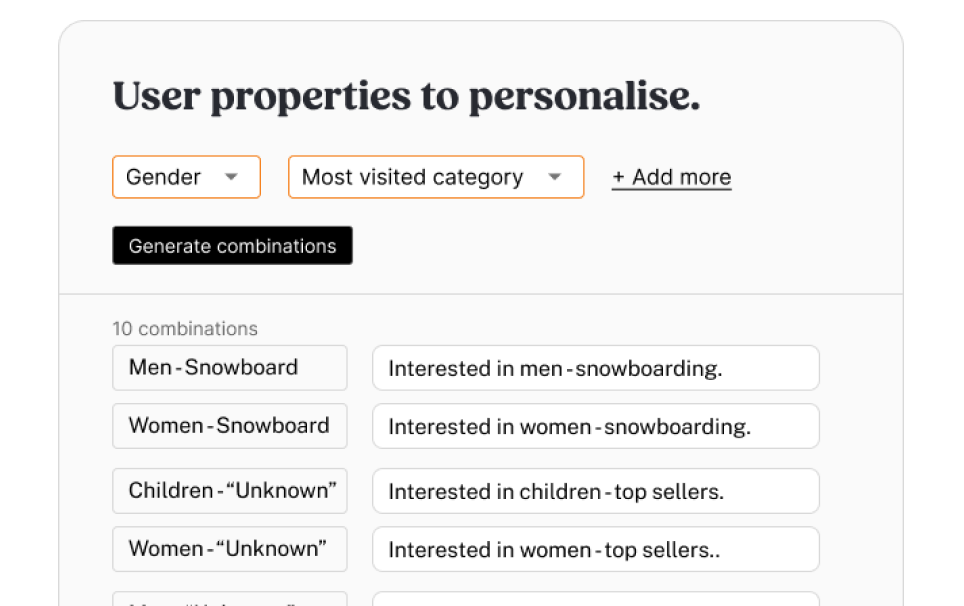Click the plus sign in Add more
The height and width of the screenshot is (606, 964).
click(619, 178)
